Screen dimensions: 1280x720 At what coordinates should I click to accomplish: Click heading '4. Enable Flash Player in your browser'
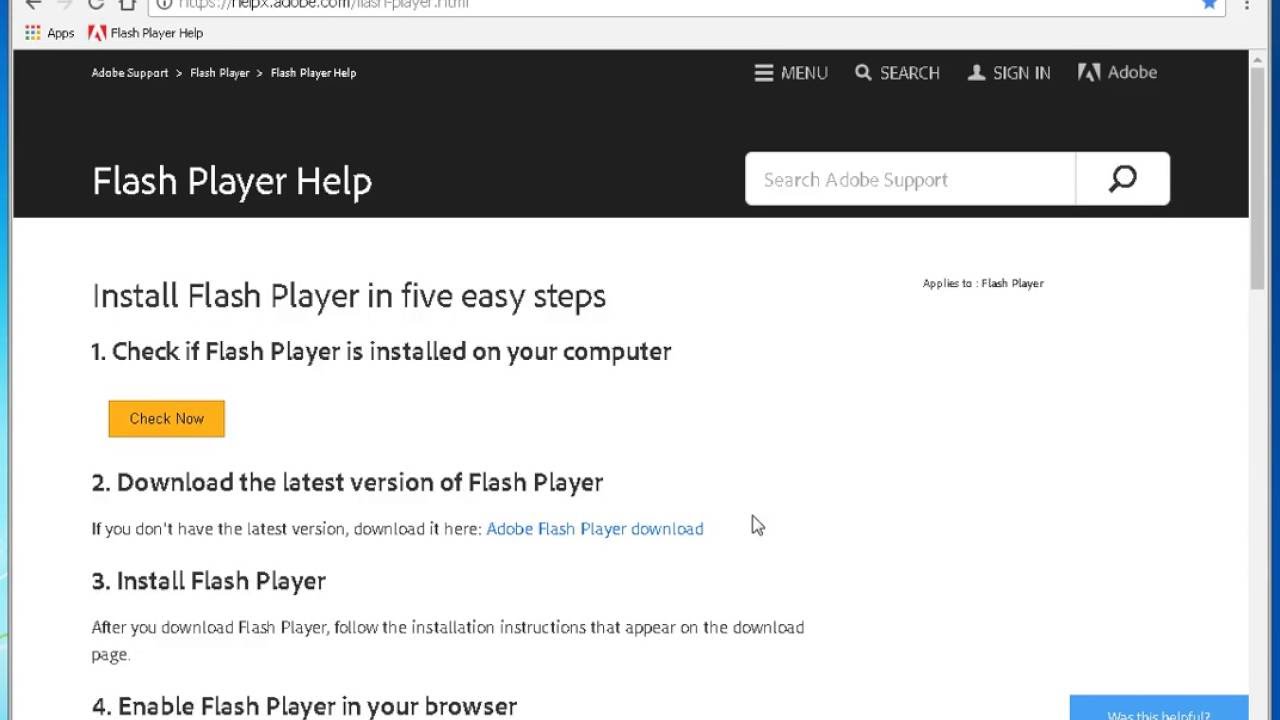[x=304, y=706]
